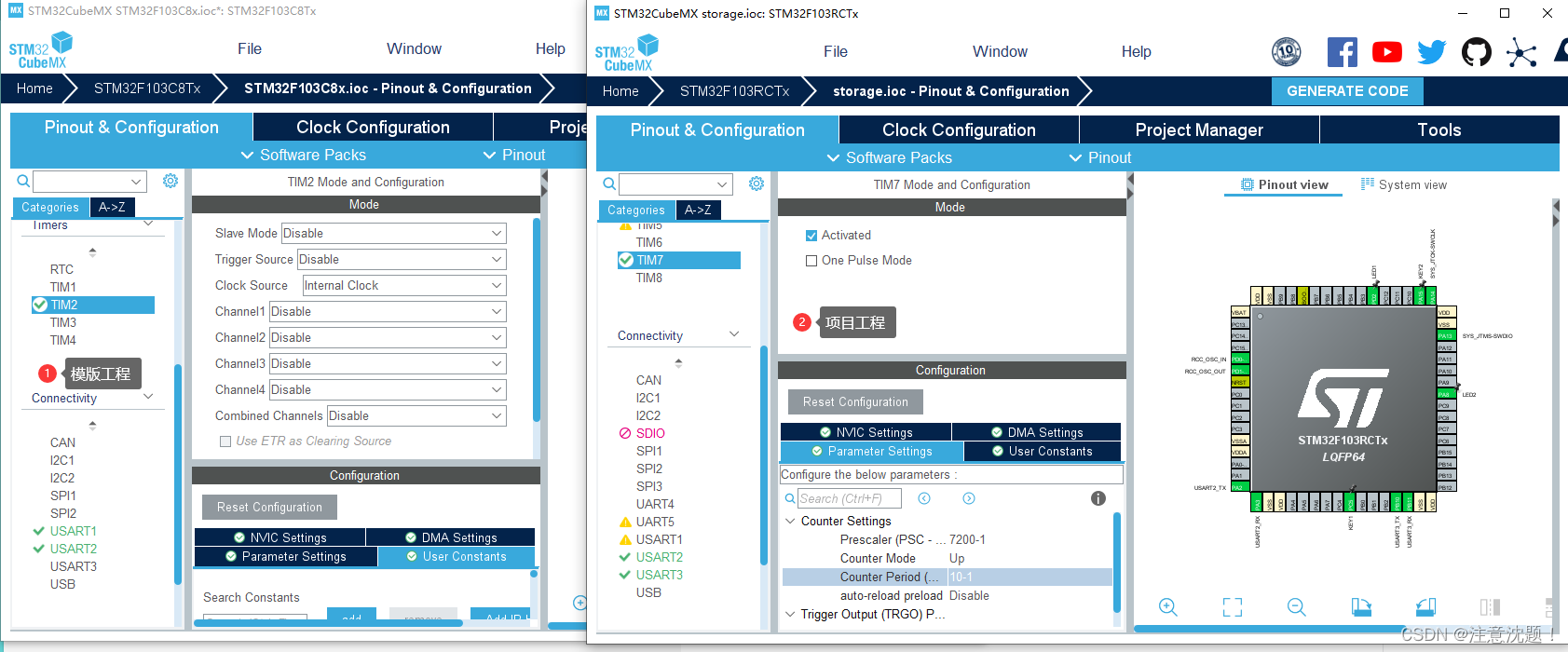Uncheck the Activated checkbox for TIM7
This screenshot has height=652, width=1568.
(811, 236)
